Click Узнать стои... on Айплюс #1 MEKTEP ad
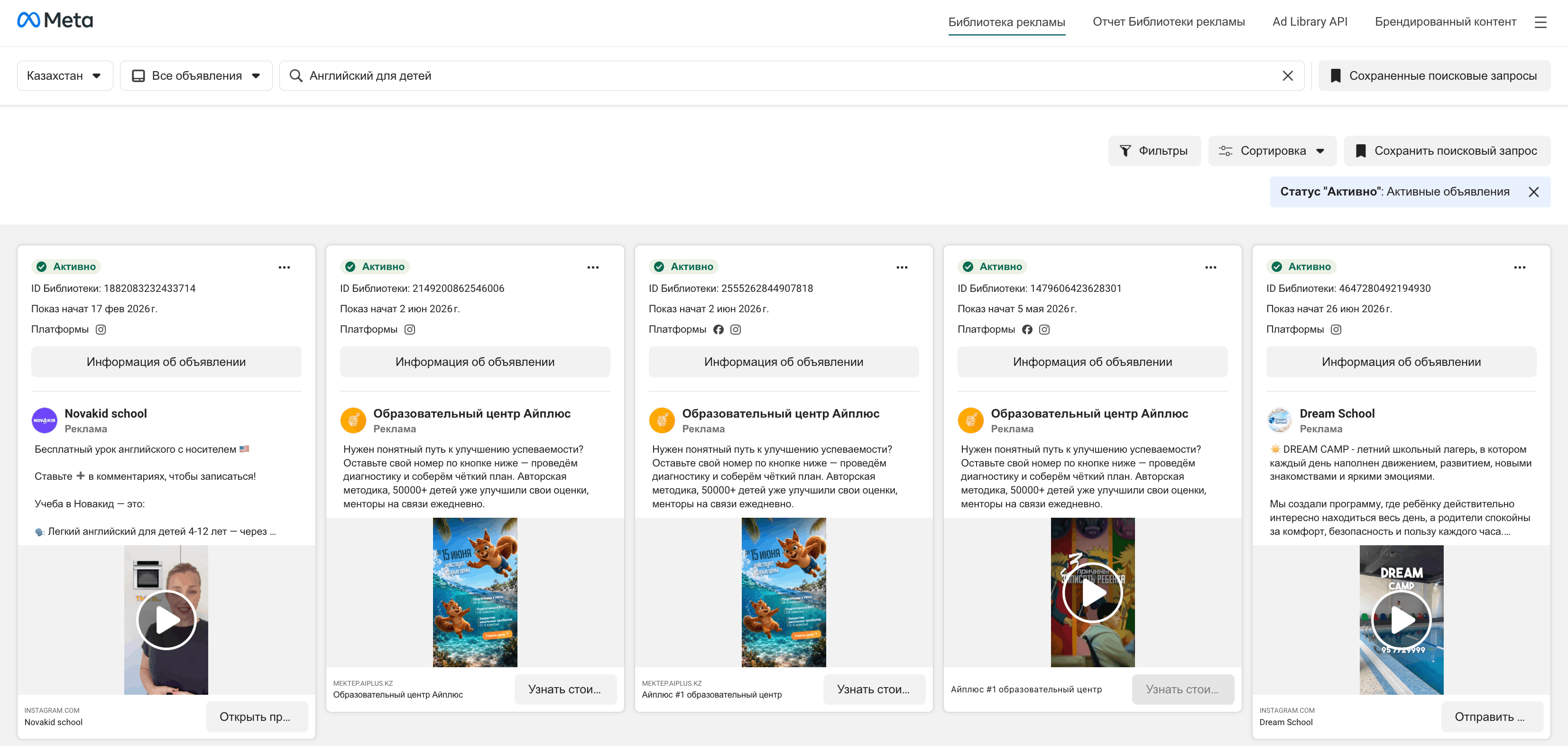 [874, 690]
